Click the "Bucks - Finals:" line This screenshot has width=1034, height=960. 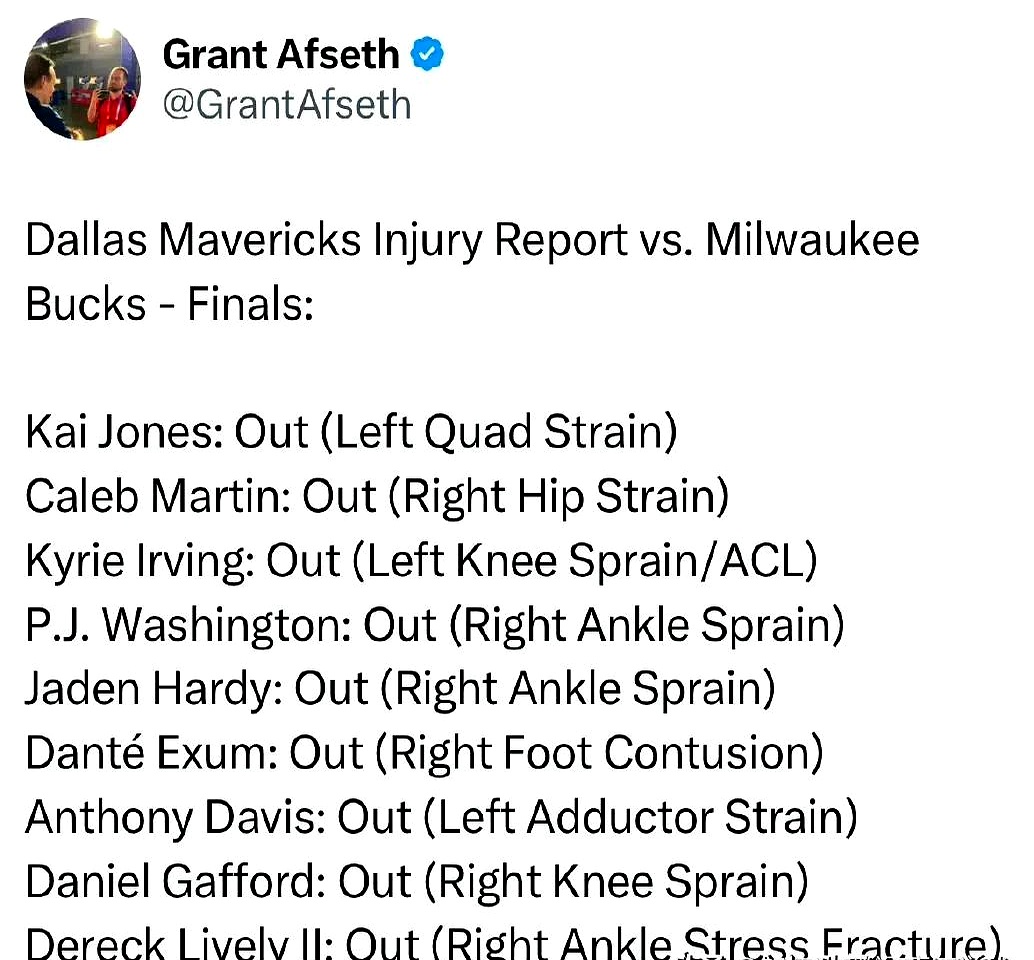pyautogui.click(x=170, y=304)
